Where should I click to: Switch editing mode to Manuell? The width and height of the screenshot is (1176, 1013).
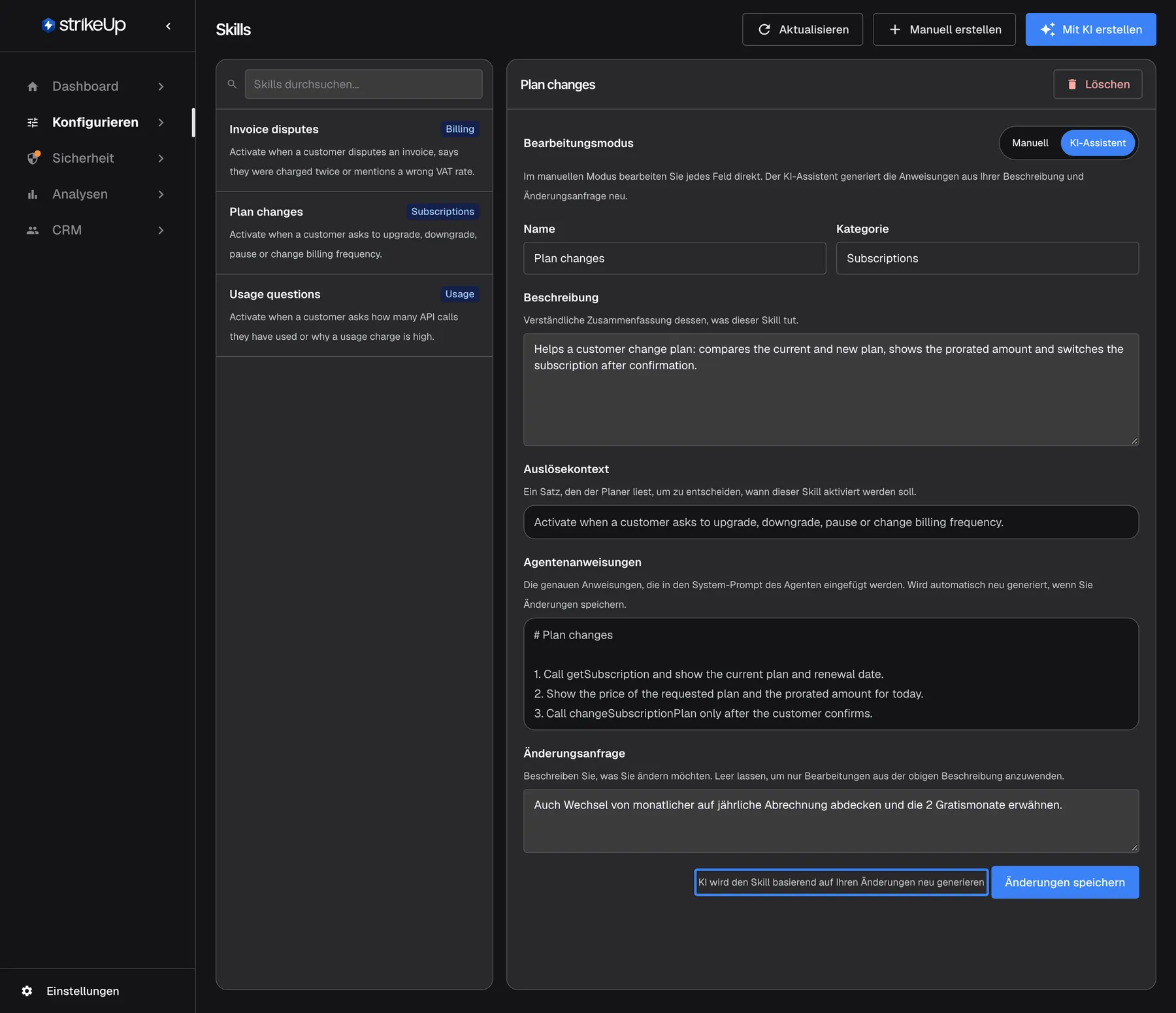point(1030,143)
